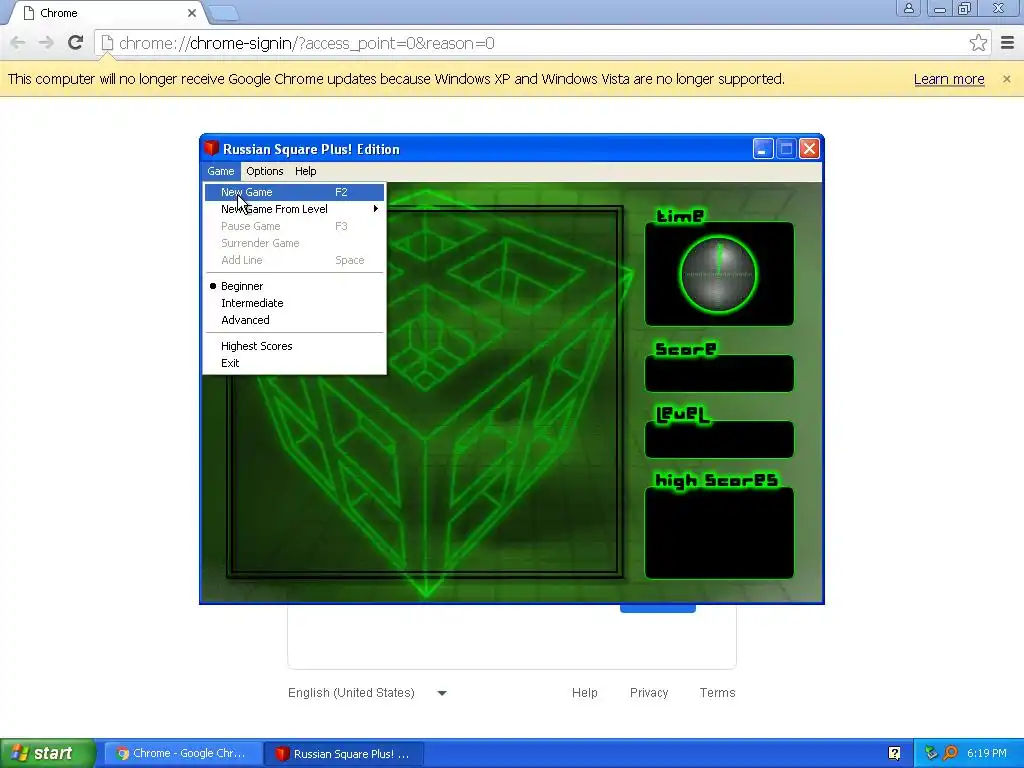The height and width of the screenshot is (768, 1024).
Task: Open the English (United States) language dropdown
Action: [368, 693]
